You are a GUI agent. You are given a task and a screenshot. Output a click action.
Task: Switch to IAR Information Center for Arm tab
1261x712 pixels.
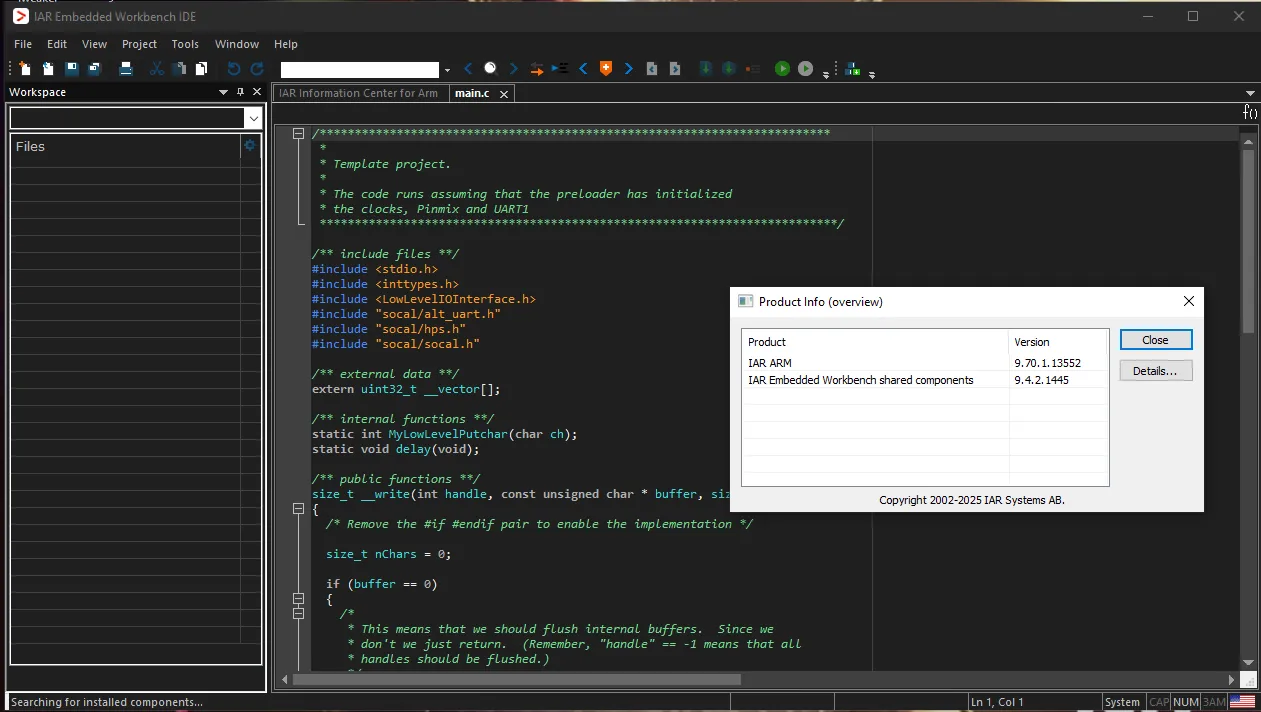(x=358, y=93)
